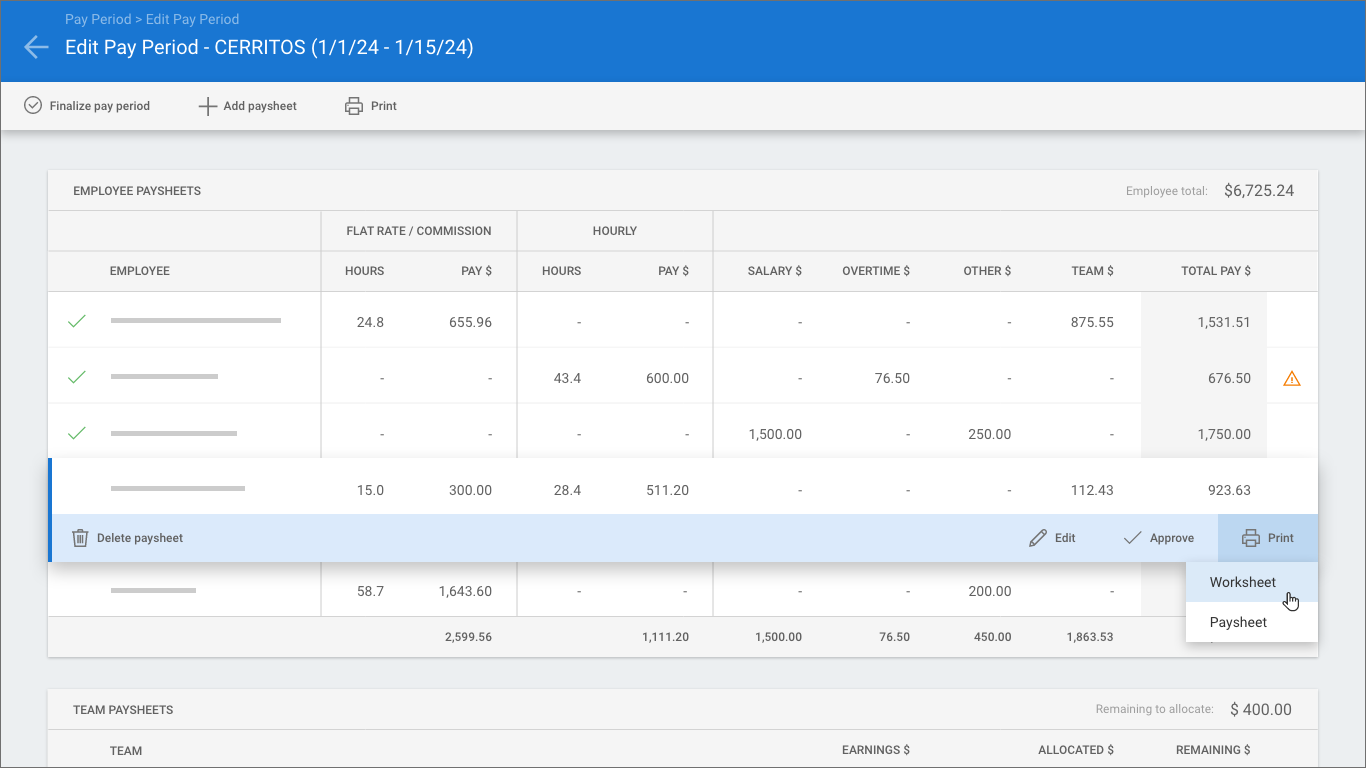Image resolution: width=1366 pixels, height=768 pixels.
Task: Click the 1,863.53 team totals cell
Action: (1089, 637)
